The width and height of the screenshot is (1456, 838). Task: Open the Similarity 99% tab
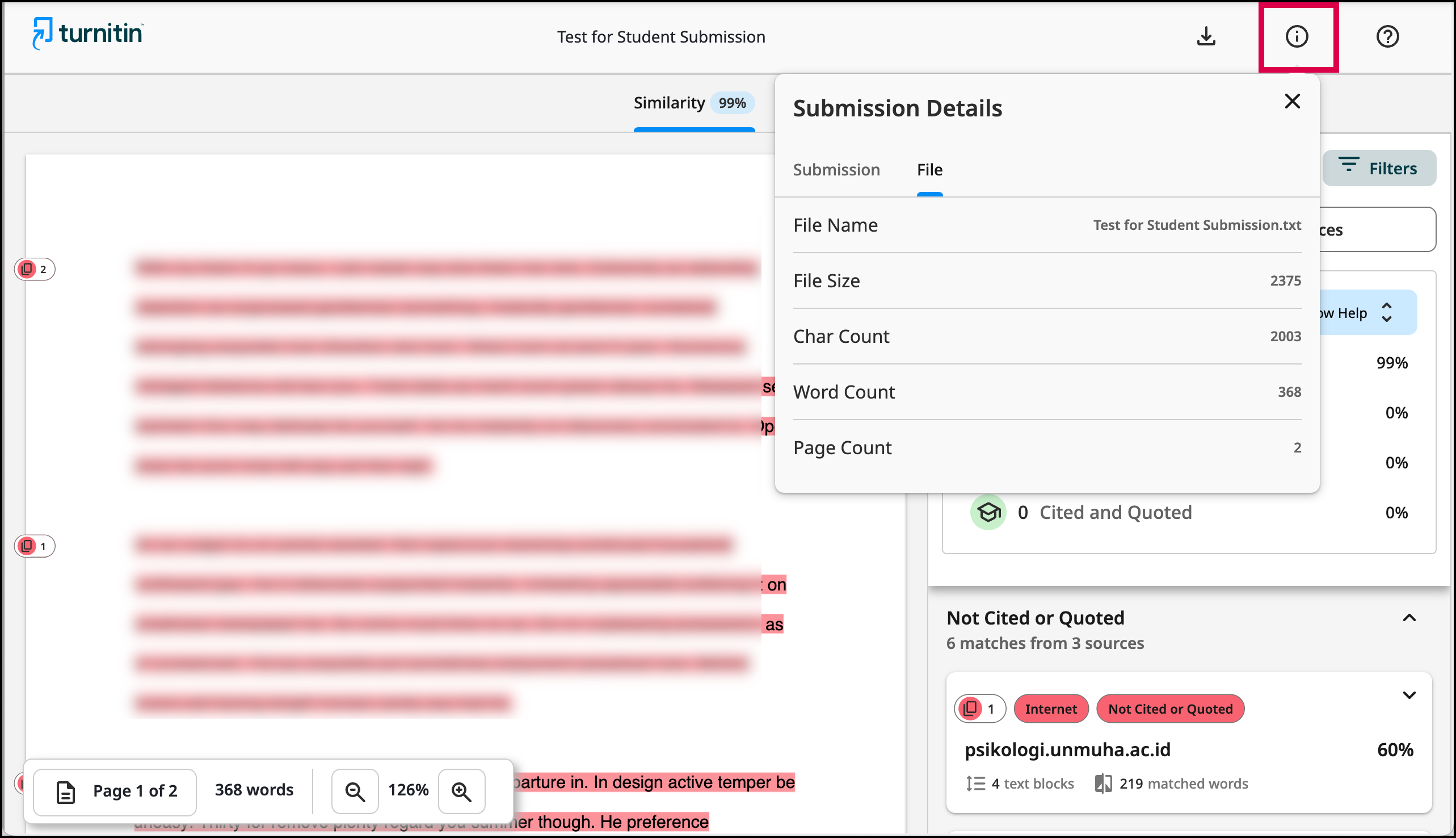click(693, 103)
